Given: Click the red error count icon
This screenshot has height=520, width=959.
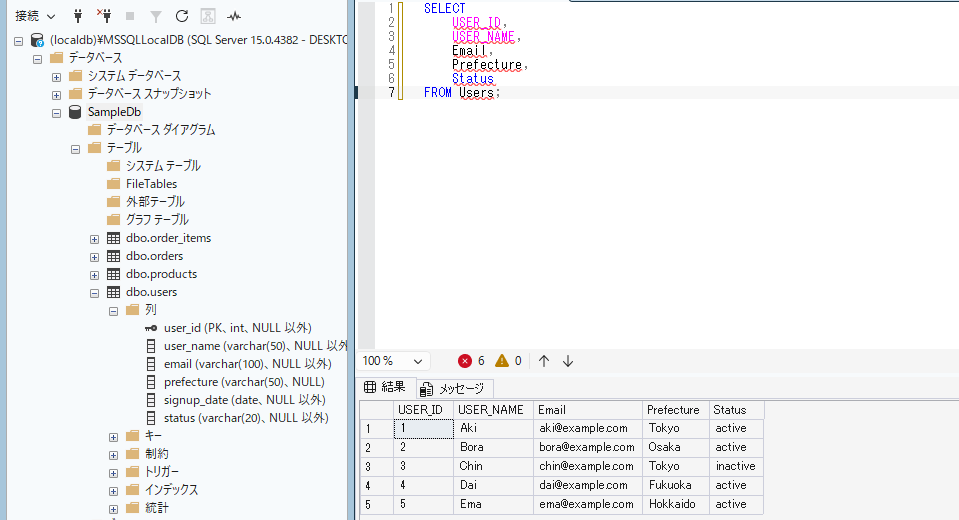Looking at the screenshot, I should tap(465, 361).
